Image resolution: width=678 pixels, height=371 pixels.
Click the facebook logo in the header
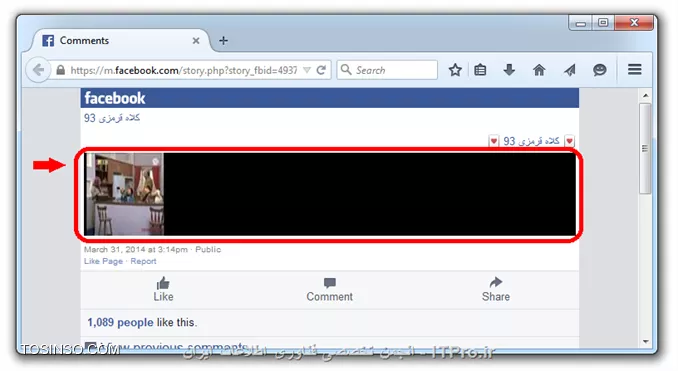[x=115, y=98]
